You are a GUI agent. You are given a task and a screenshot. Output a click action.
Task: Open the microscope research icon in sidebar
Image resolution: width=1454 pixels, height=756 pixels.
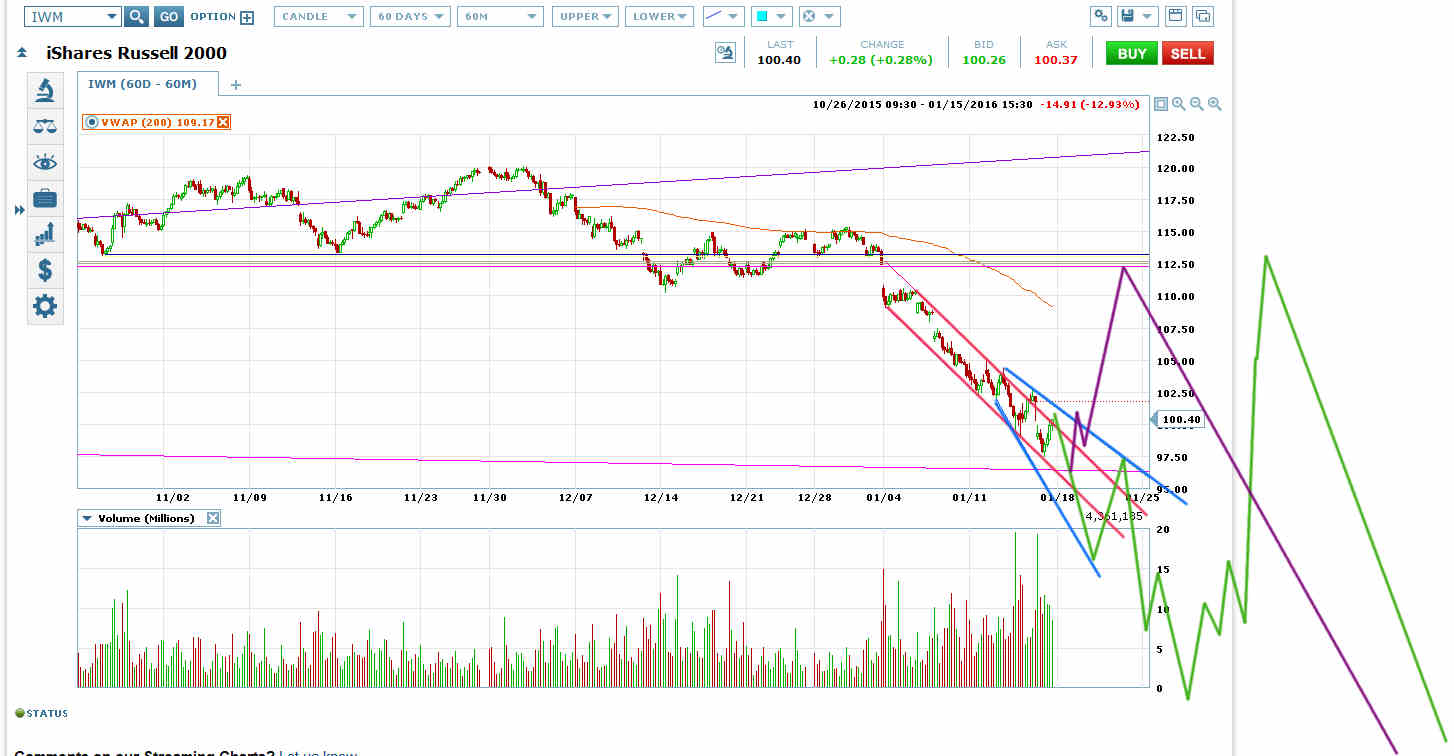point(45,91)
